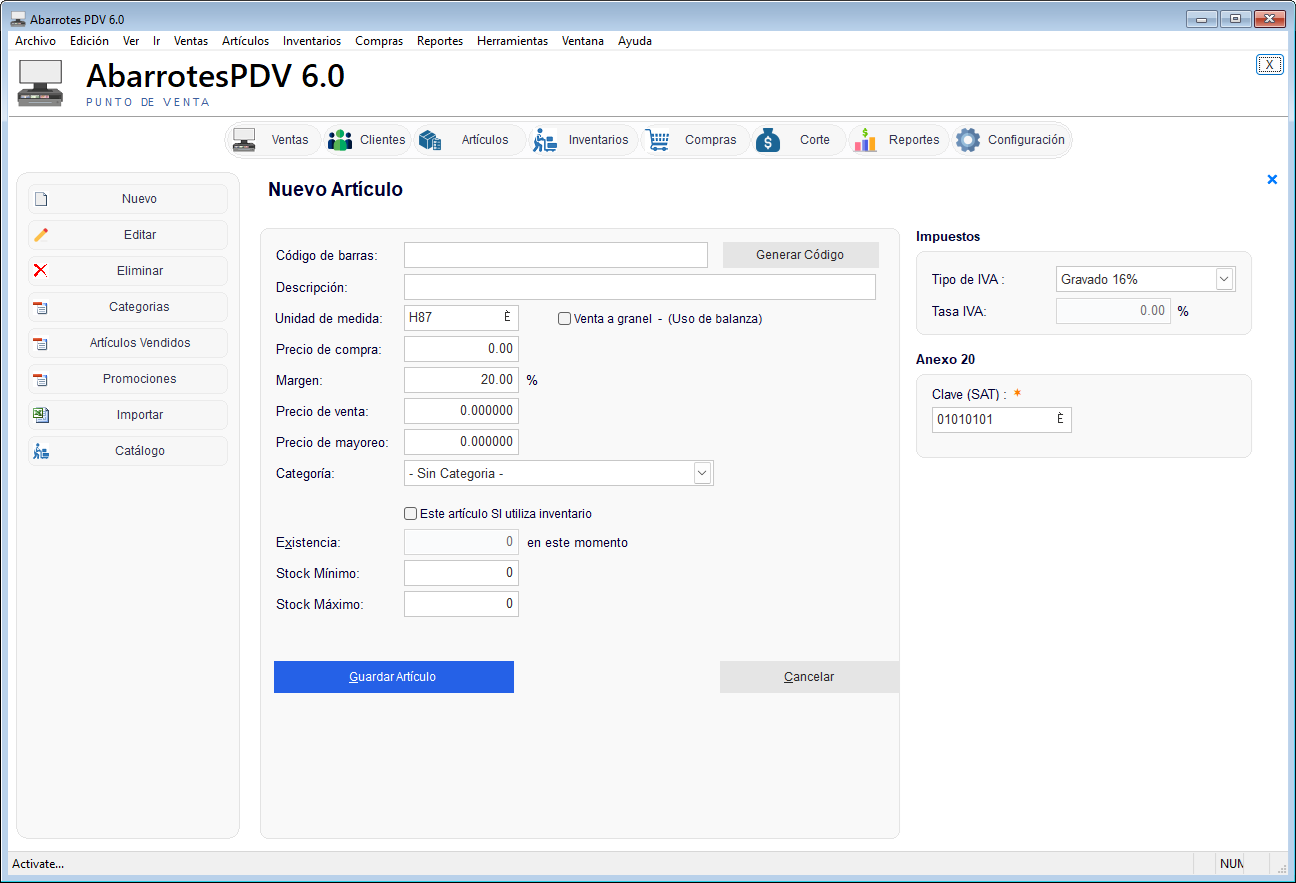The width and height of the screenshot is (1296, 883).
Task: Open the Ventas register icon in toolbar
Action: [x=244, y=140]
